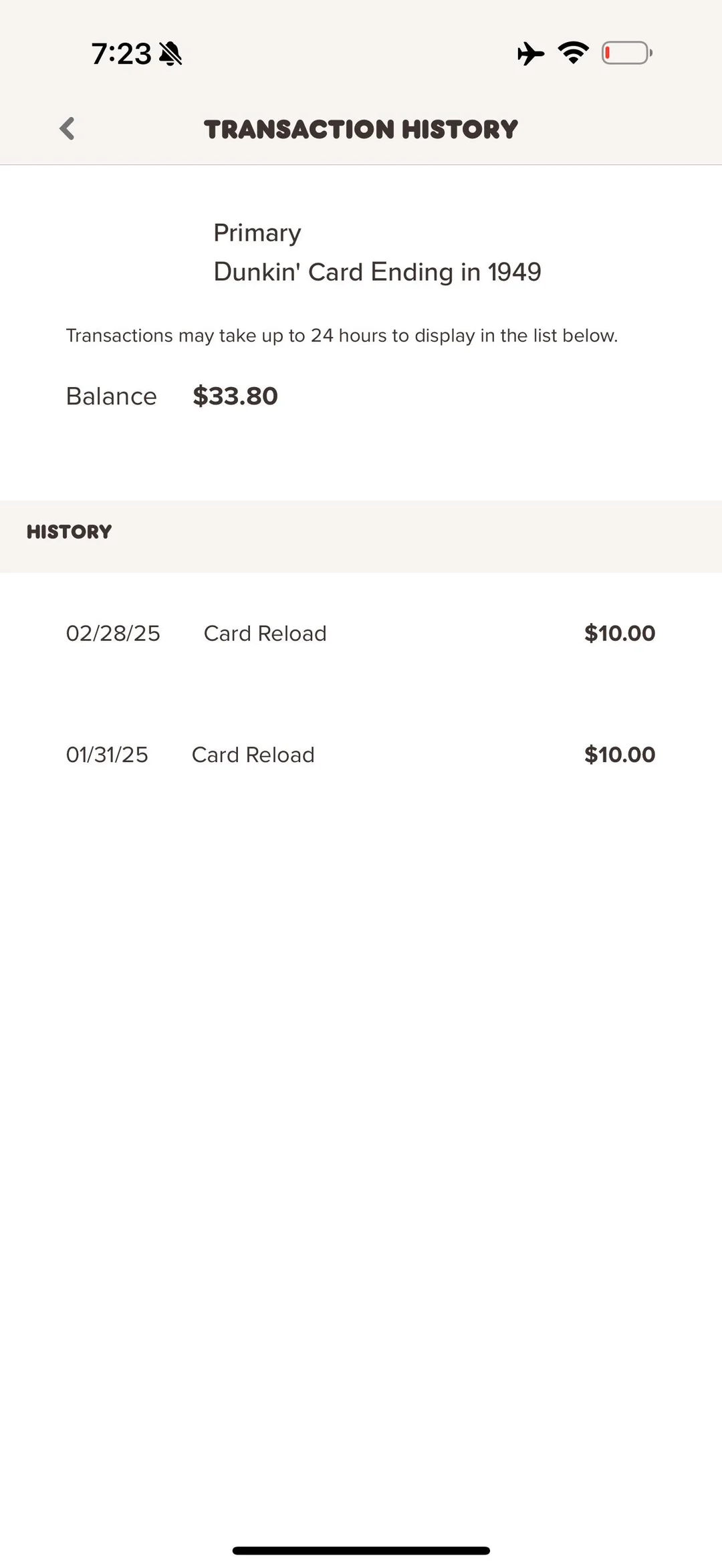Click the $33.80 balance amount
The image size is (722, 1568).
click(235, 396)
